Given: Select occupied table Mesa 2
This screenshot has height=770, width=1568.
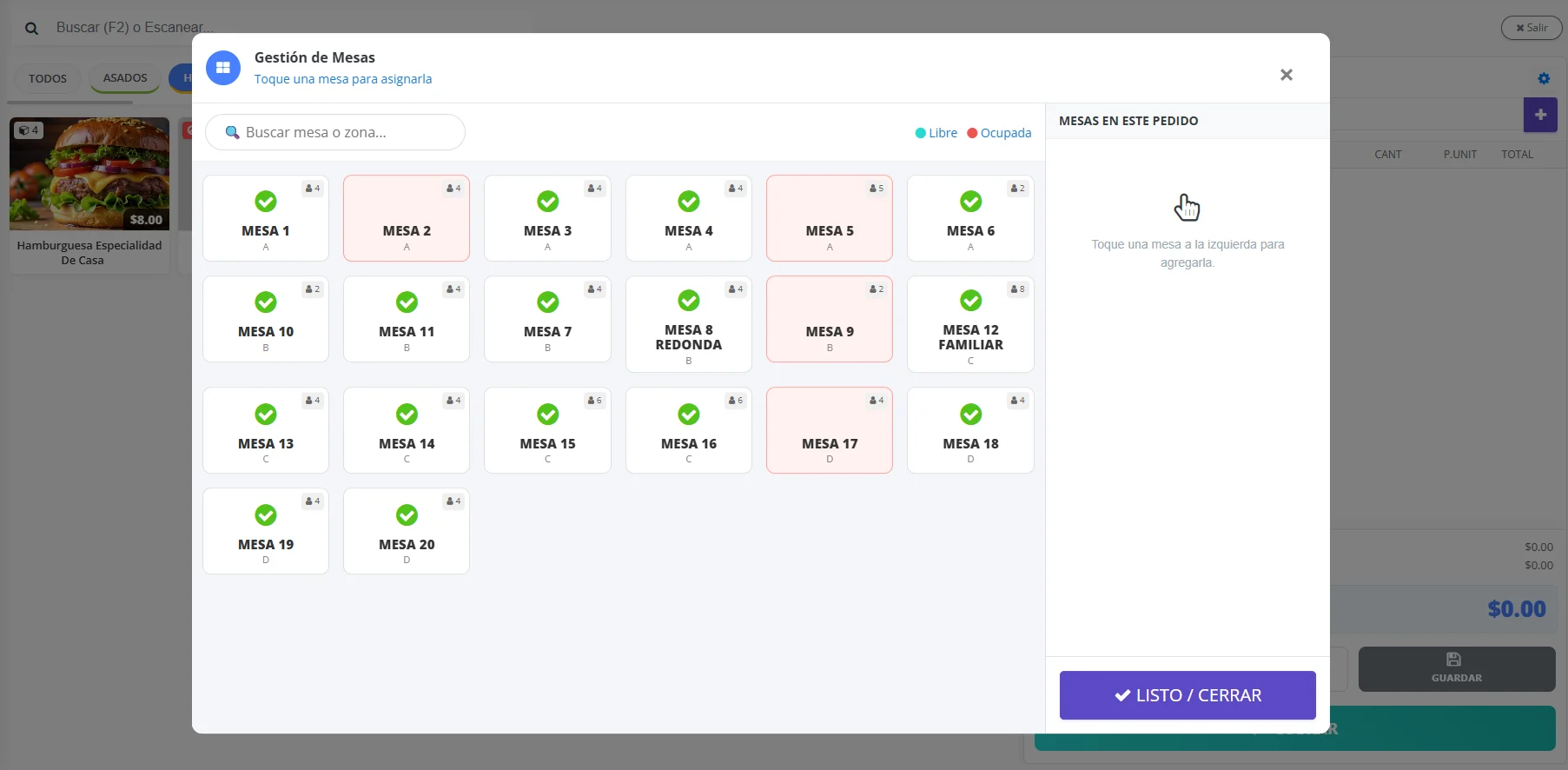Looking at the screenshot, I should pyautogui.click(x=407, y=219).
